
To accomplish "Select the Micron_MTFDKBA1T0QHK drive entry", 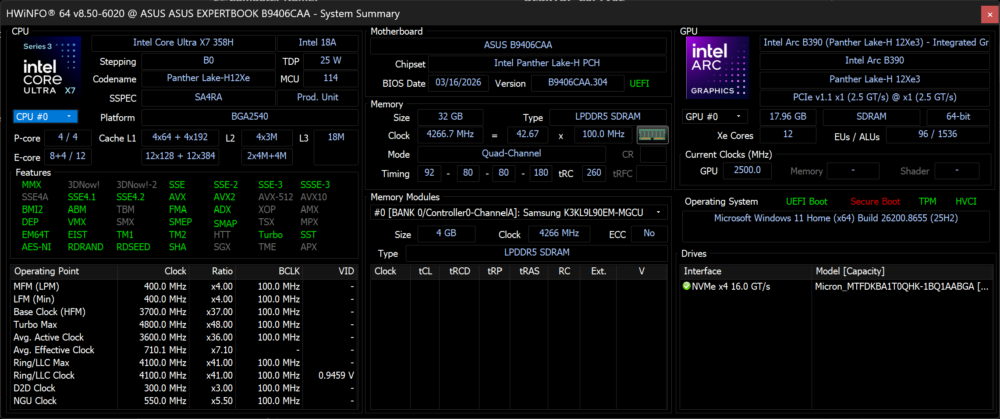I will point(835,286).
